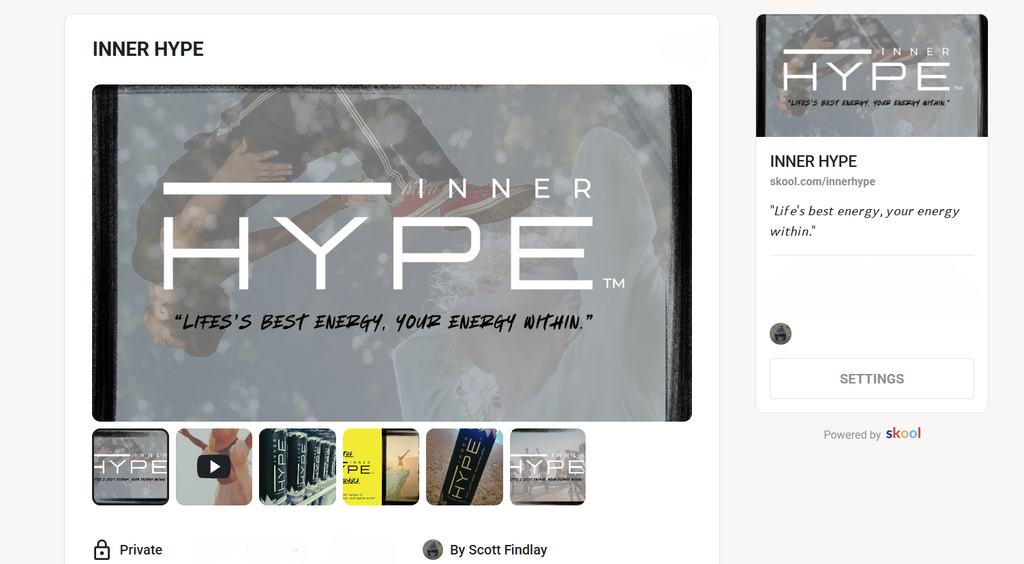Click the member avatar above the Settings button
The image size is (1024, 564).
click(780, 334)
